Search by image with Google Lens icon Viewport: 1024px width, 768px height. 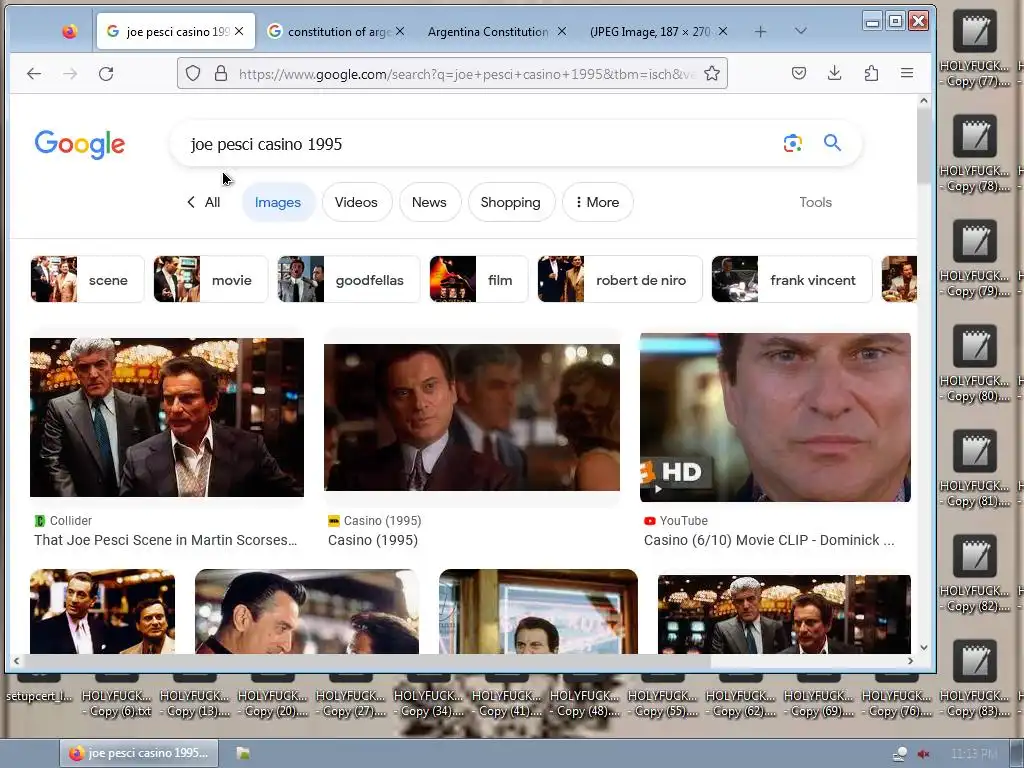(x=792, y=143)
